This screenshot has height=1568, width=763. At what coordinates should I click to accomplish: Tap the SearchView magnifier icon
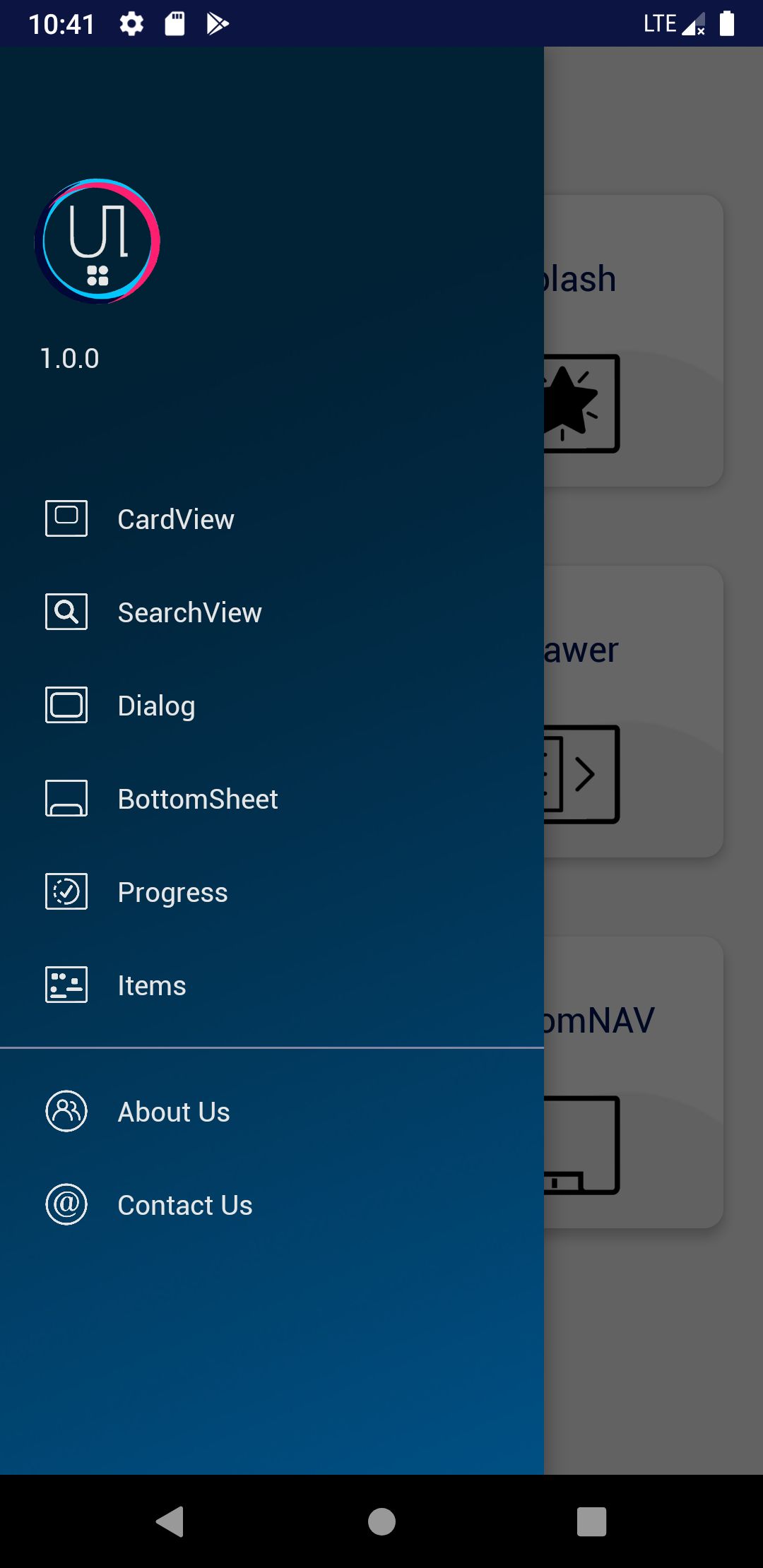[66, 612]
